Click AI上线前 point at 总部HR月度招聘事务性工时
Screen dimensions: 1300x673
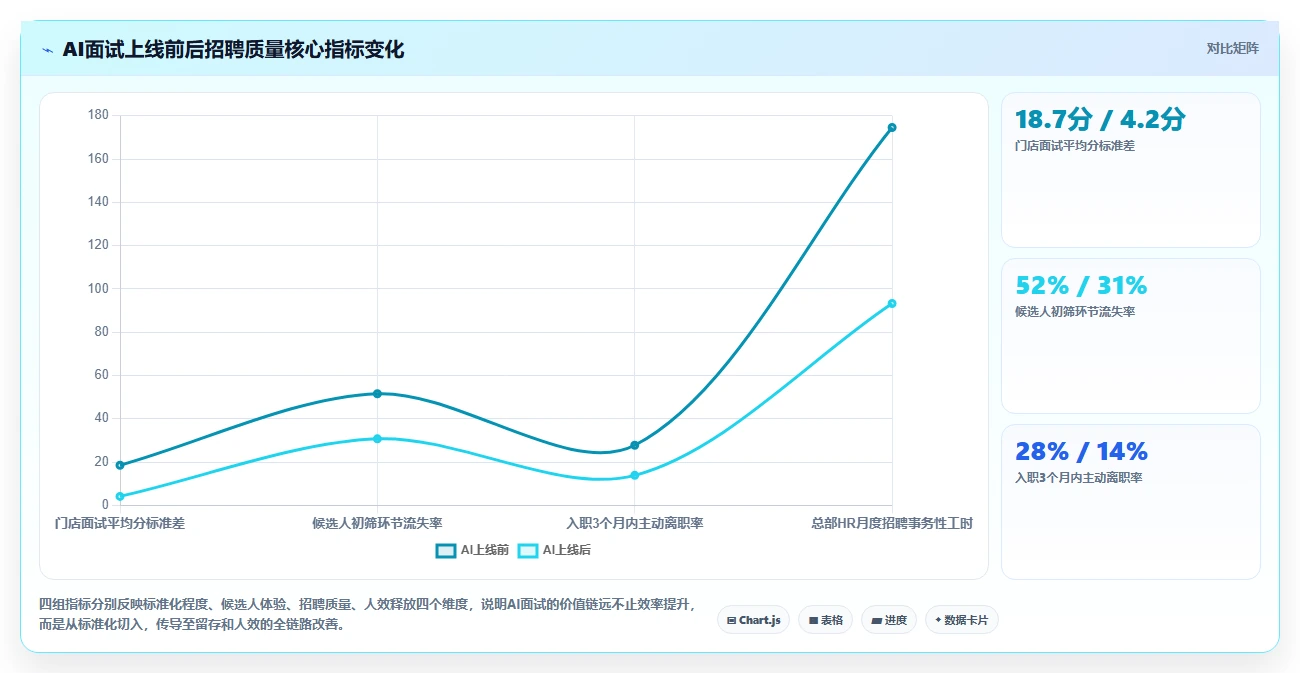click(x=892, y=127)
